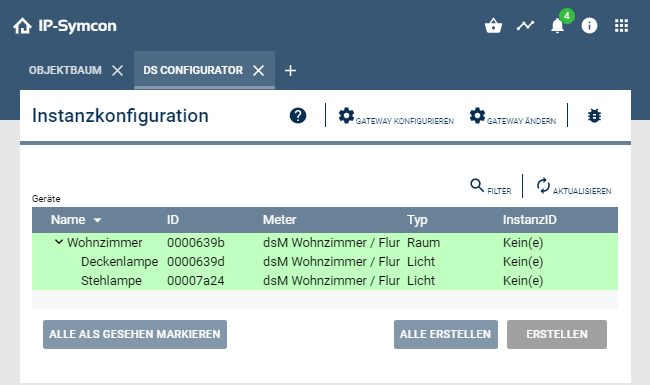Click the IP-Symcon home logo icon
The width and height of the screenshot is (650, 385).
(22, 26)
